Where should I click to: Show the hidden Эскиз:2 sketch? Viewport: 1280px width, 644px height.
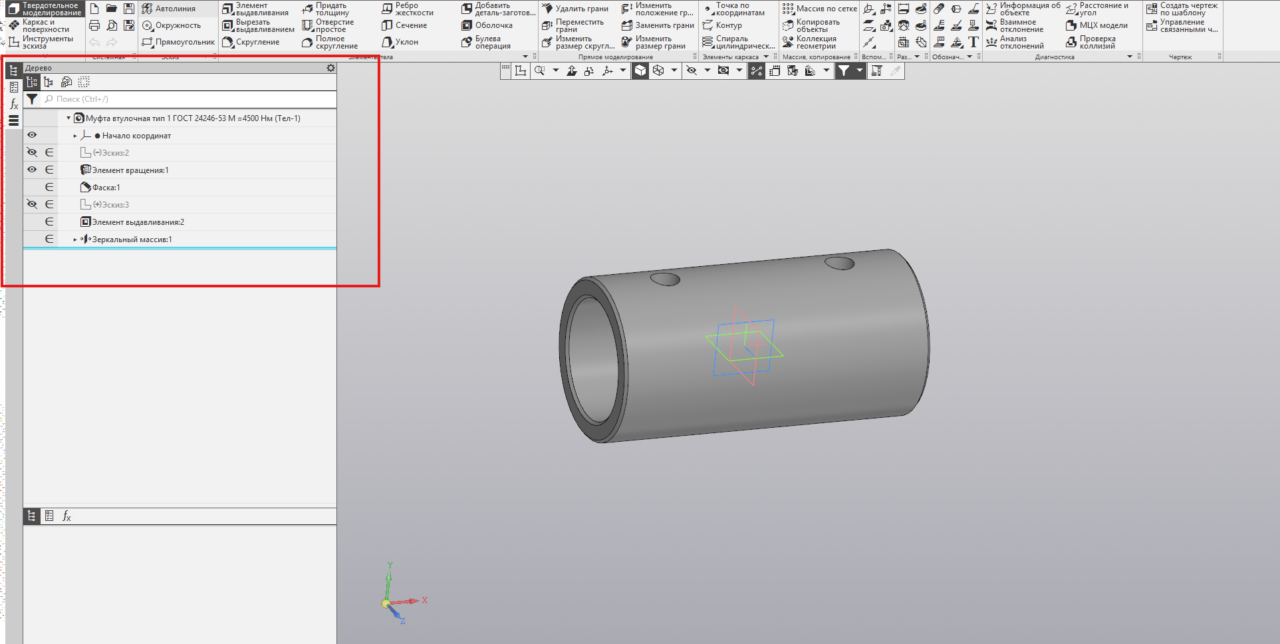(32, 152)
